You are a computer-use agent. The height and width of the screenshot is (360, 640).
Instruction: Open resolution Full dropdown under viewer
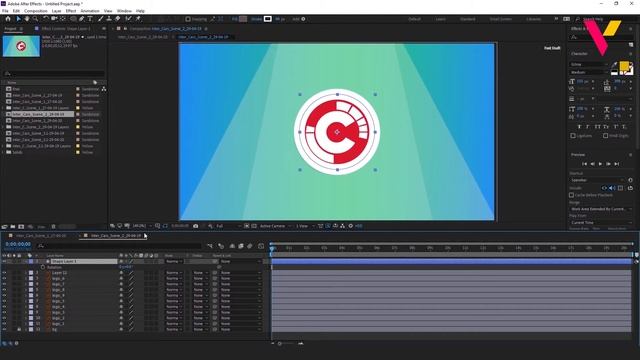point(227,226)
